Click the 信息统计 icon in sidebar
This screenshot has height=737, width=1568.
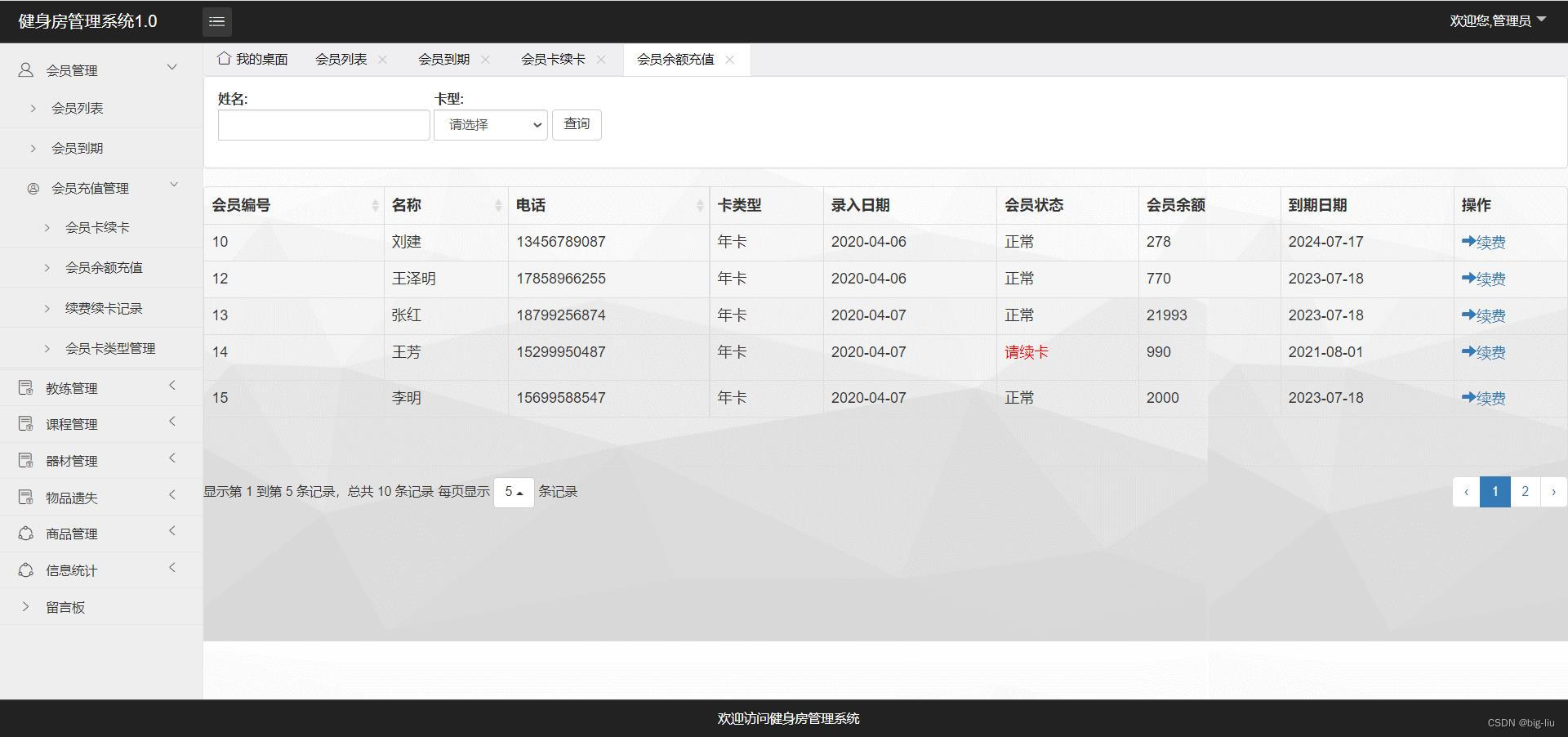coord(26,570)
